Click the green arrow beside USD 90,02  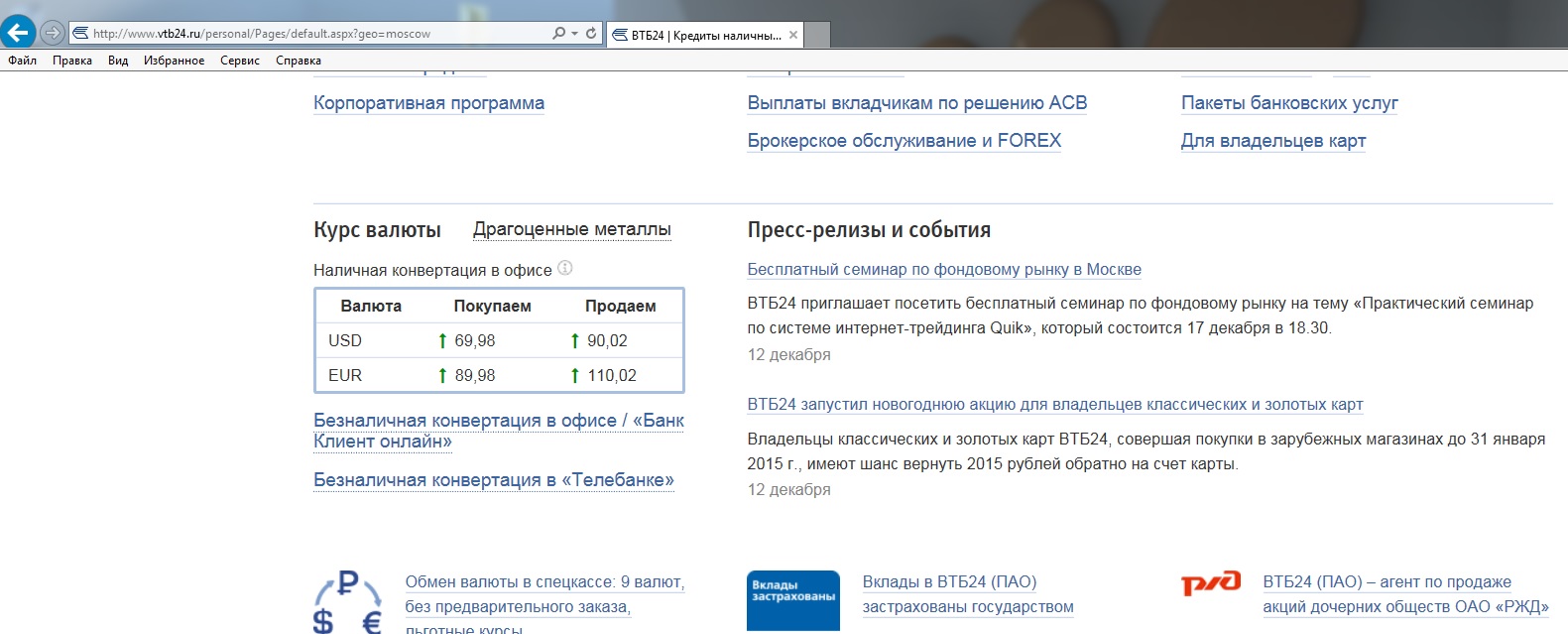(574, 340)
